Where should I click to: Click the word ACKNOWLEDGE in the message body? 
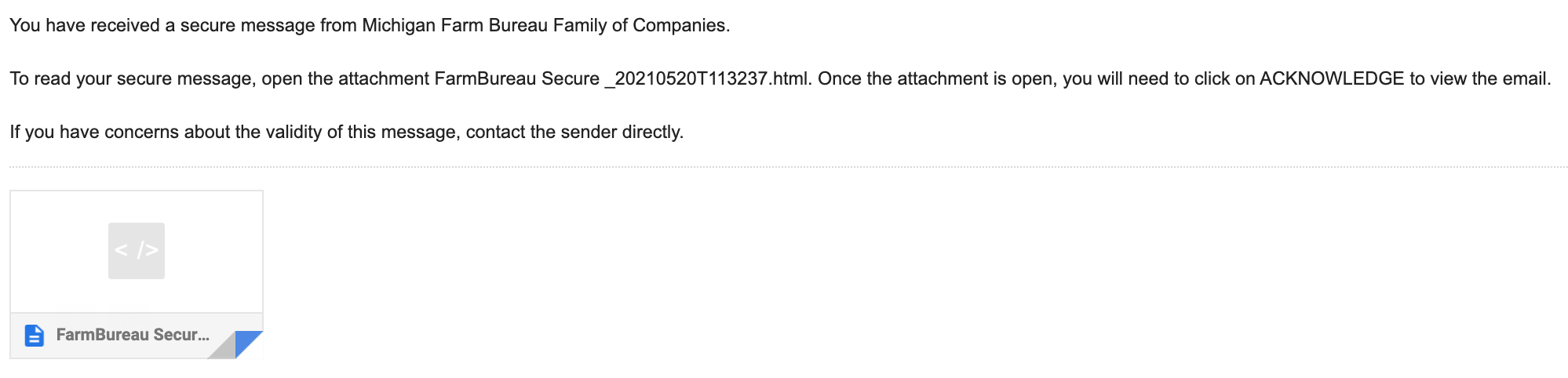(x=1331, y=78)
